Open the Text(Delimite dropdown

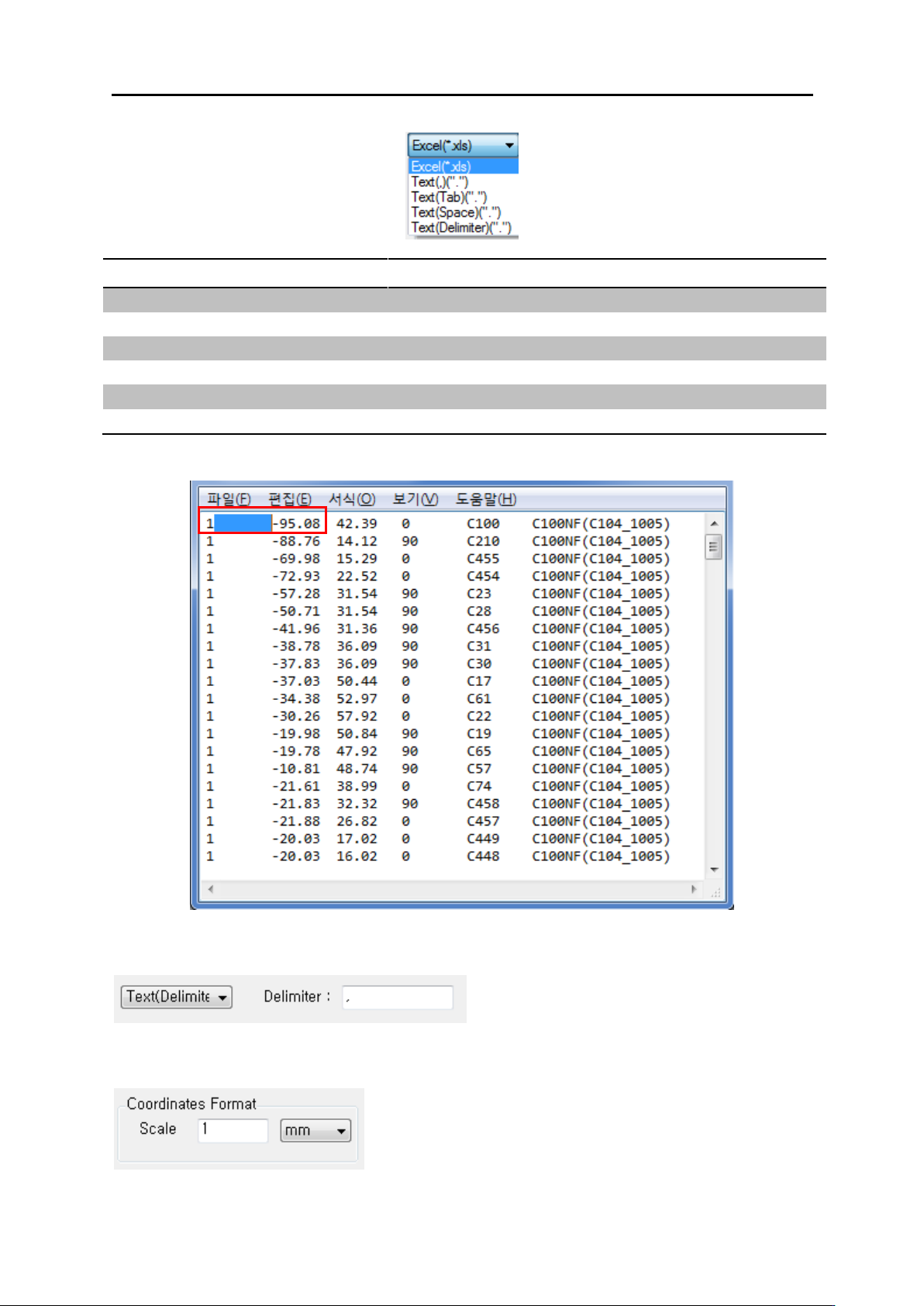176,997
